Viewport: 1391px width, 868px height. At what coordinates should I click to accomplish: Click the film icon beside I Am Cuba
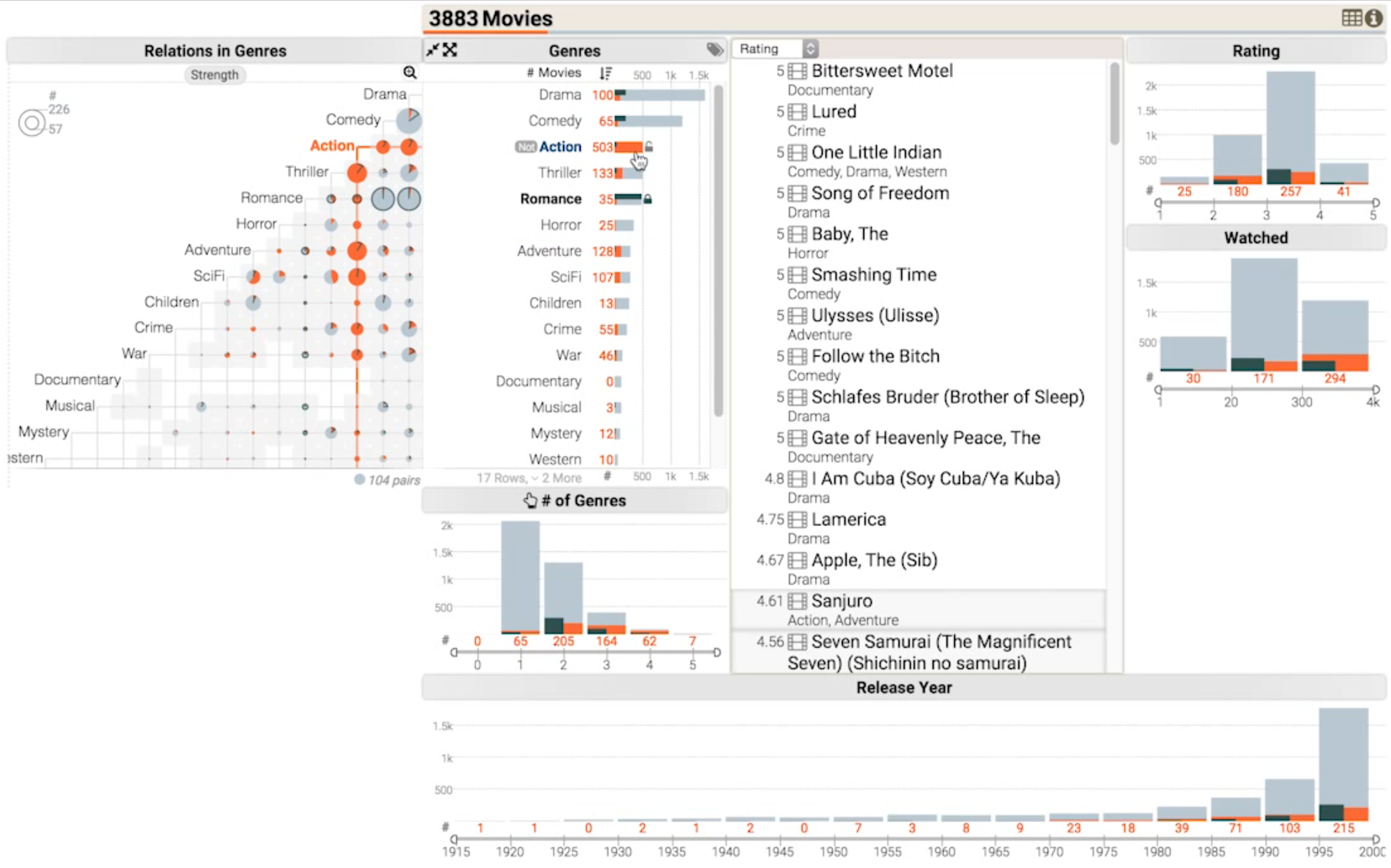click(x=798, y=478)
